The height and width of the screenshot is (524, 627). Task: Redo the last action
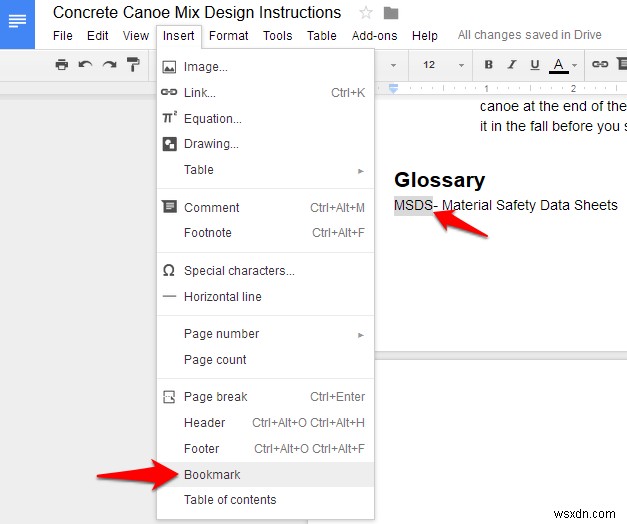coord(109,64)
